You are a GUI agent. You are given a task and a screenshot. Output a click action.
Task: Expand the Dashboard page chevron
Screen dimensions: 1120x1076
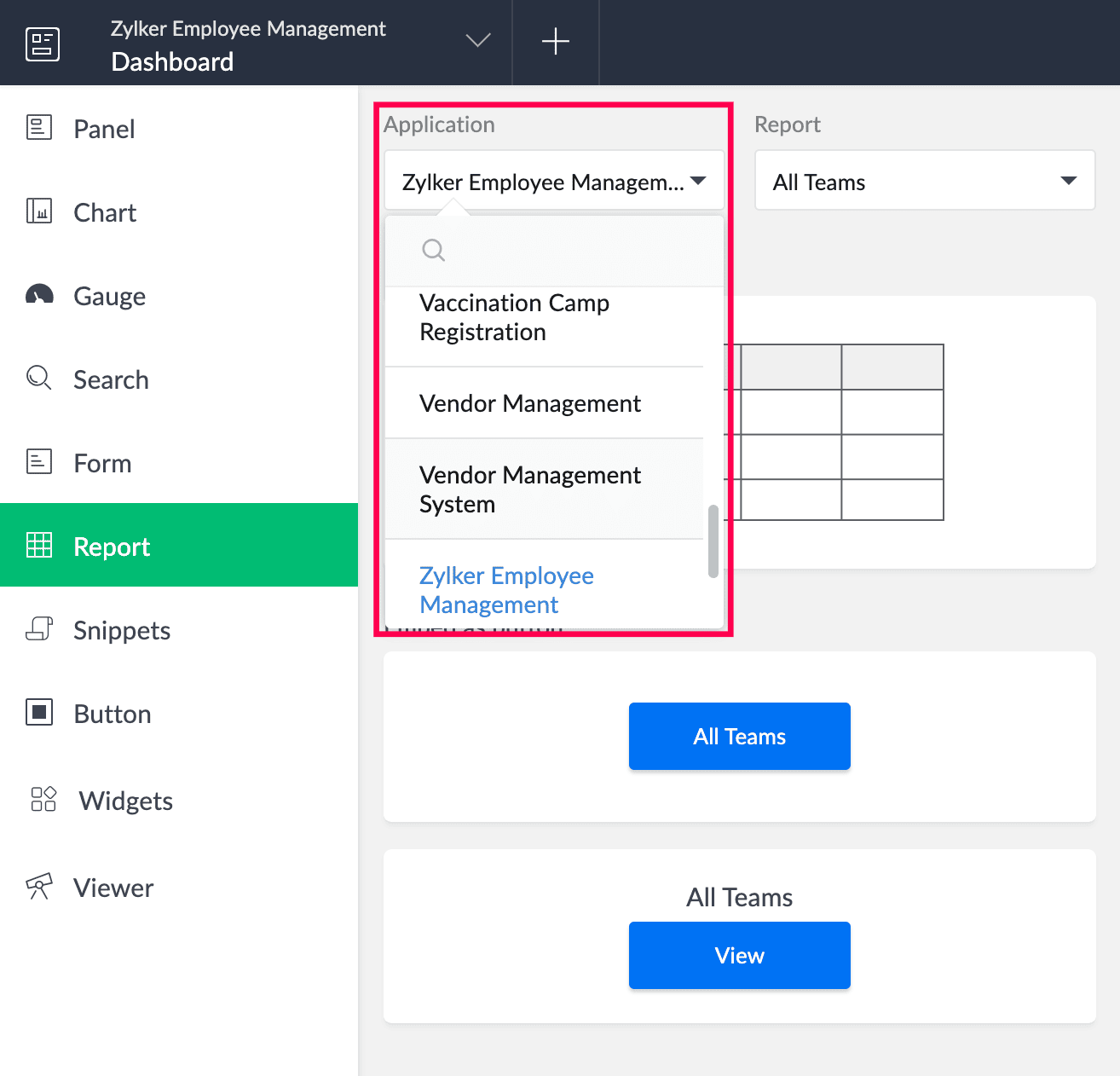pos(478,41)
